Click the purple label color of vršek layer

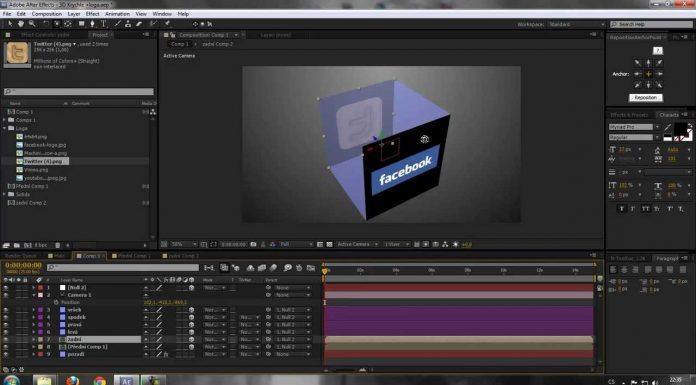[x=40, y=310]
